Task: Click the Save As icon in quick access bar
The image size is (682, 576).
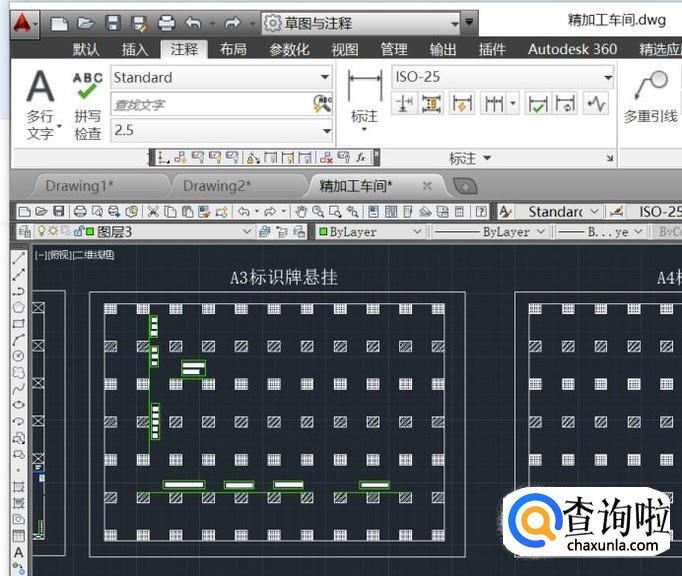Action: point(140,23)
